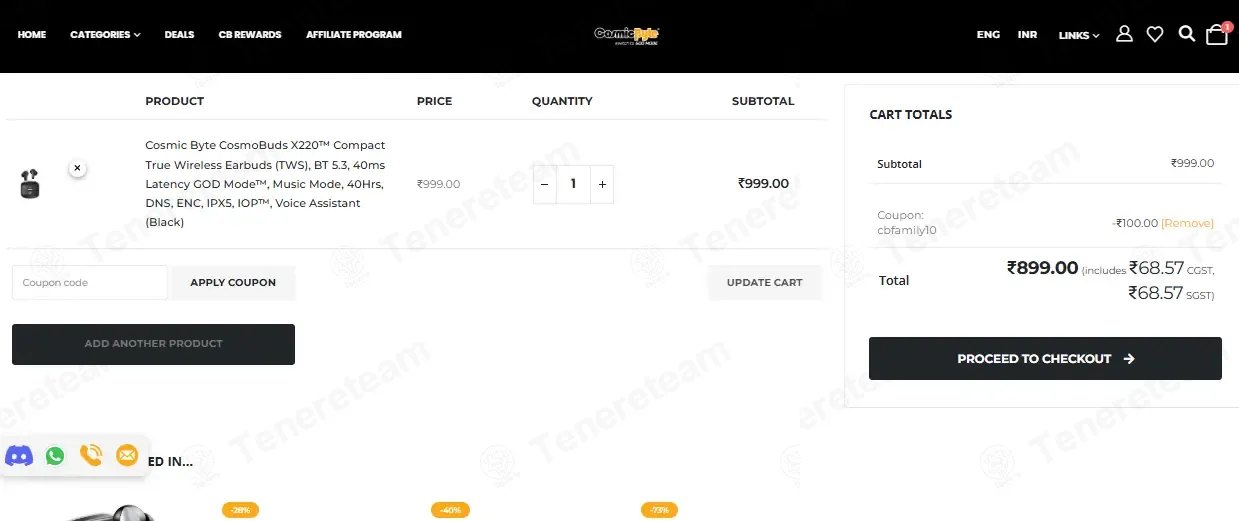Decrease quantity with minus button
Viewport: 1239px width, 521px height.
pyautogui.click(x=544, y=184)
